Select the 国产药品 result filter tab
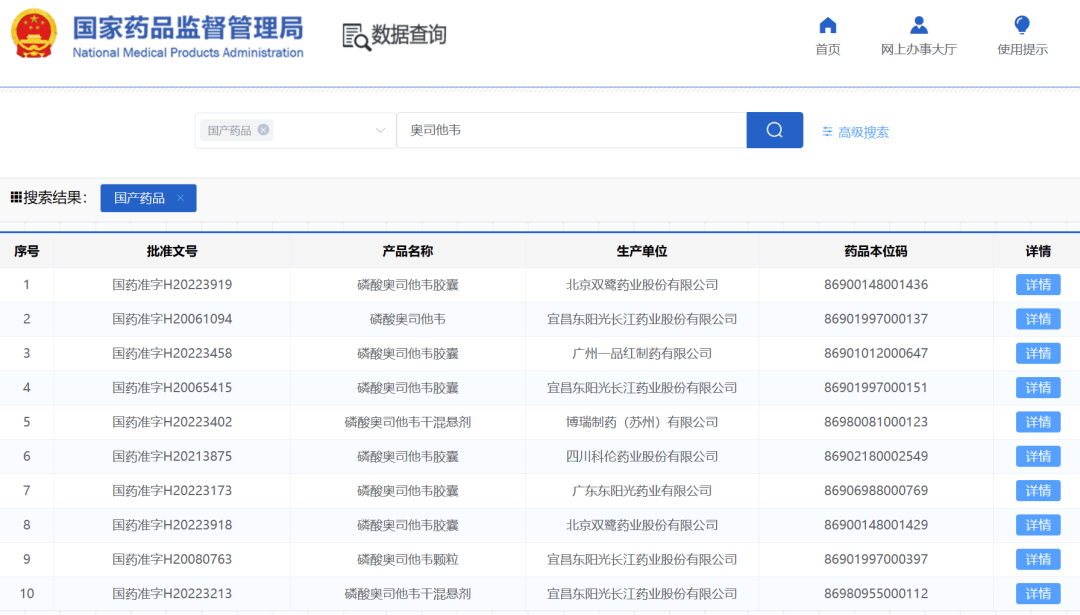This screenshot has width=1080, height=615. (x=148, y=198)
